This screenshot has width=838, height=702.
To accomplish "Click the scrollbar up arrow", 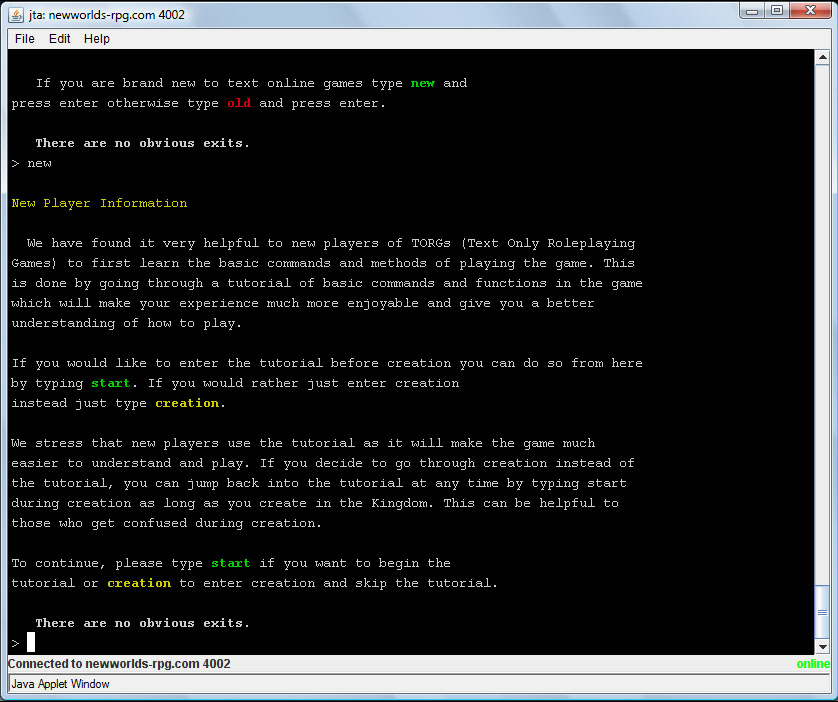I will (x=823, y=57).
